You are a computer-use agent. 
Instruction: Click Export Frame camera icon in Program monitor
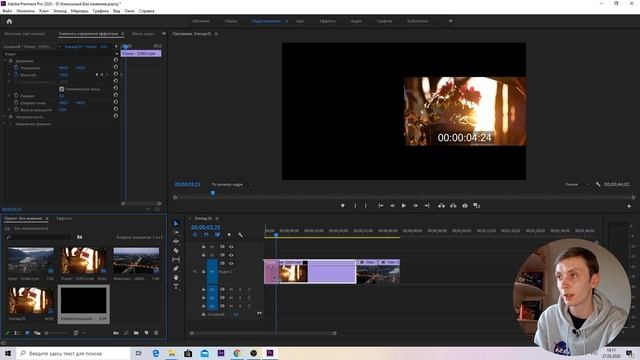[465, 206]
